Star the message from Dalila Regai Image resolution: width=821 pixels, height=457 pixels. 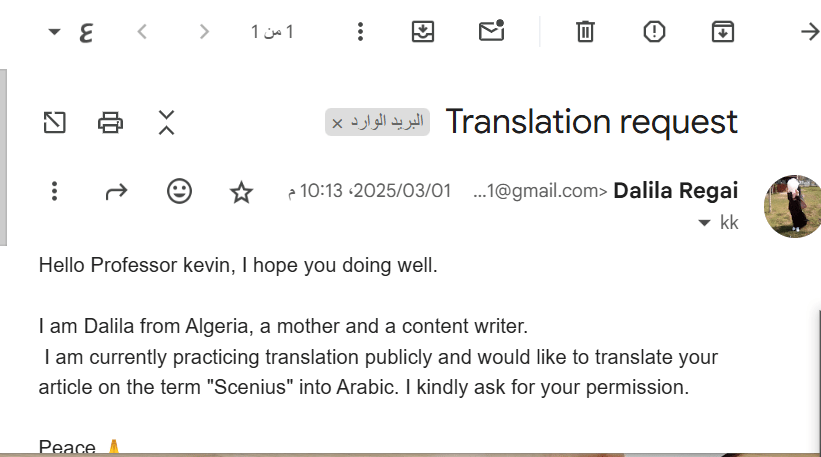(241, 191)
